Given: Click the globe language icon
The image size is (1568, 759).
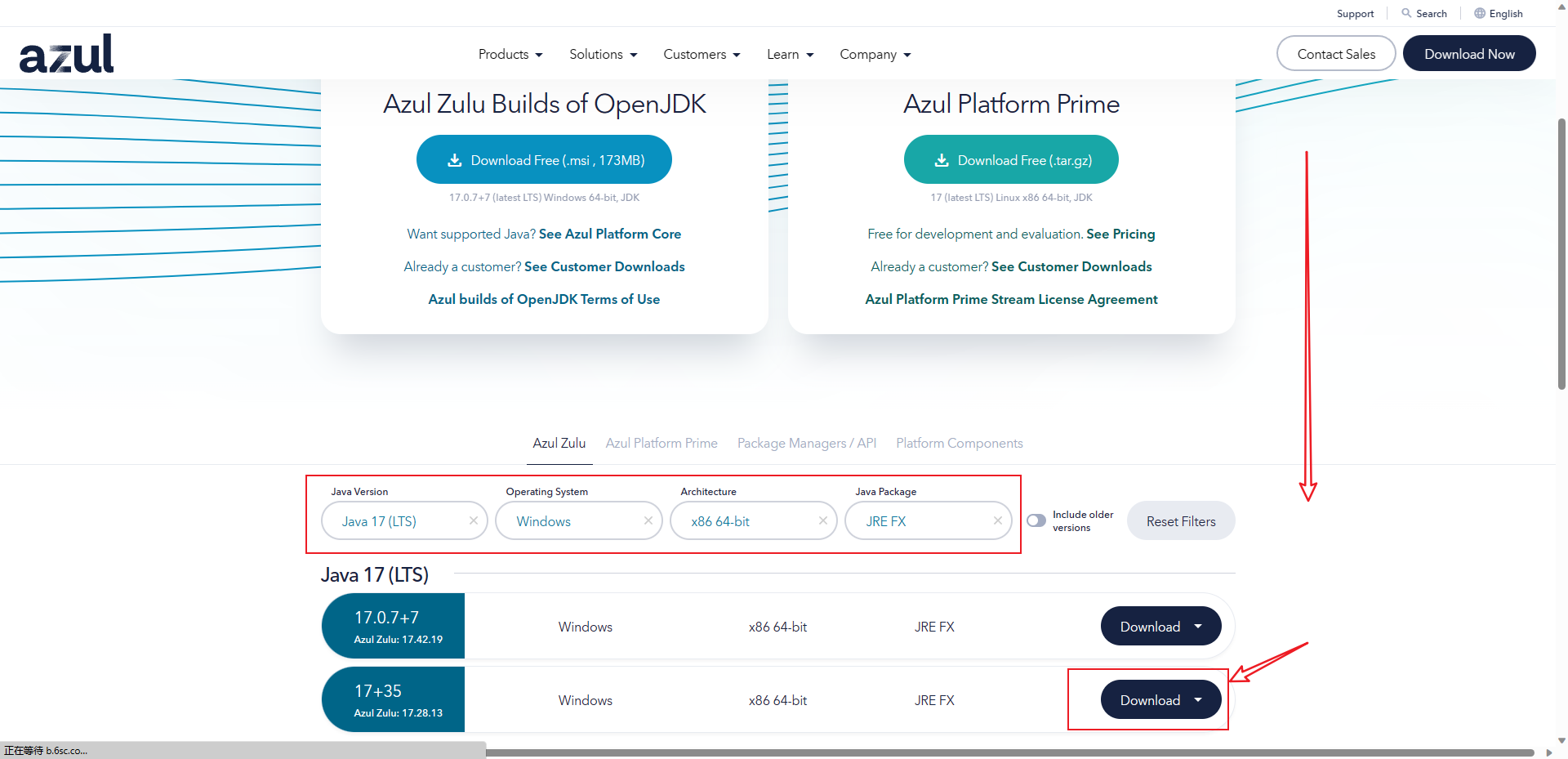Looking at the screenshot, I should pyautogui.click(x=1480, y=13).
